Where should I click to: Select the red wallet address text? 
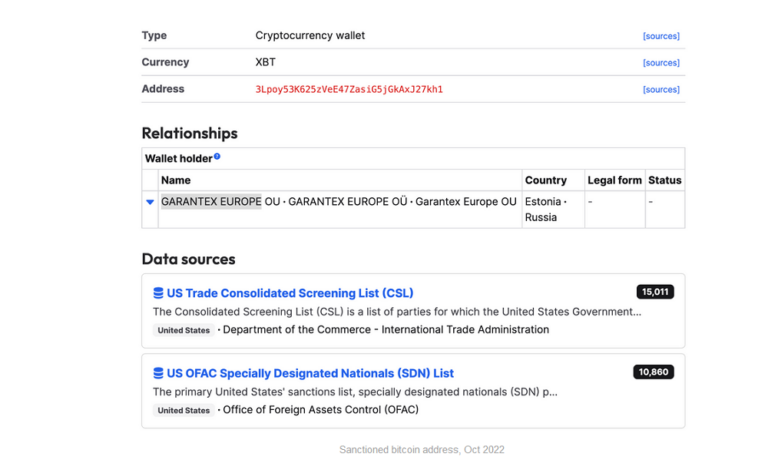tap(349, 89)
